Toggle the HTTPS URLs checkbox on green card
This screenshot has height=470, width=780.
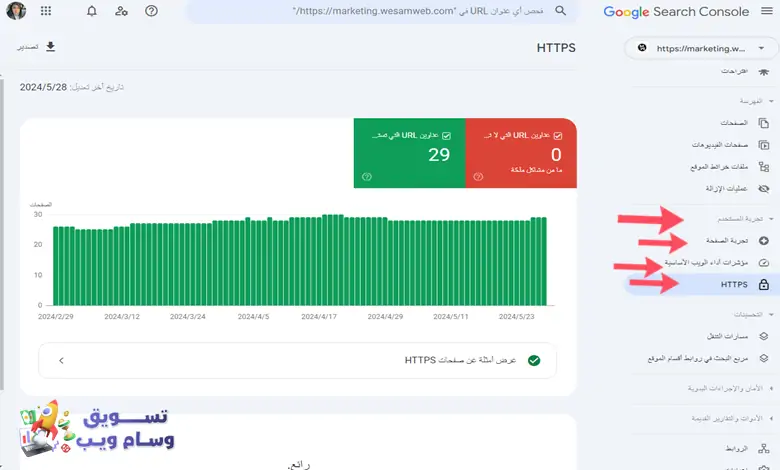pyautogui.click(x=446, y=135)
